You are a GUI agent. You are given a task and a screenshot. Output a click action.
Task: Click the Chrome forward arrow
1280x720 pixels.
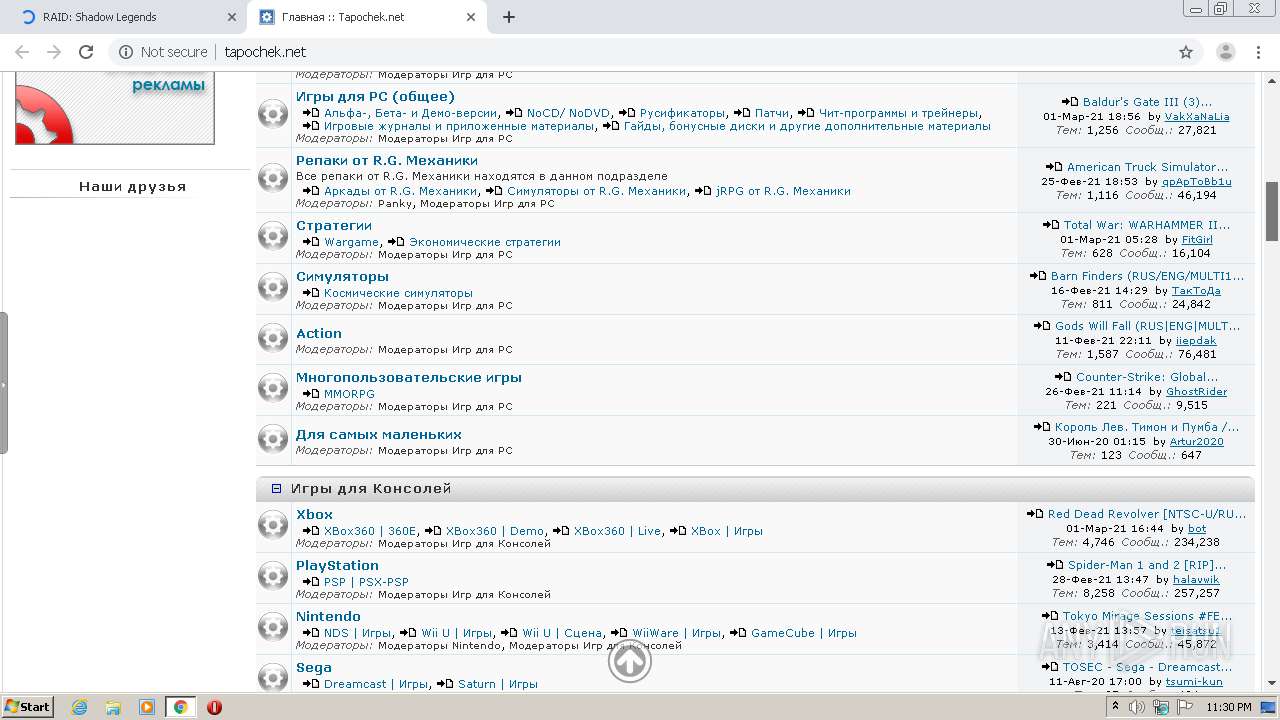(x=54, y=52)
